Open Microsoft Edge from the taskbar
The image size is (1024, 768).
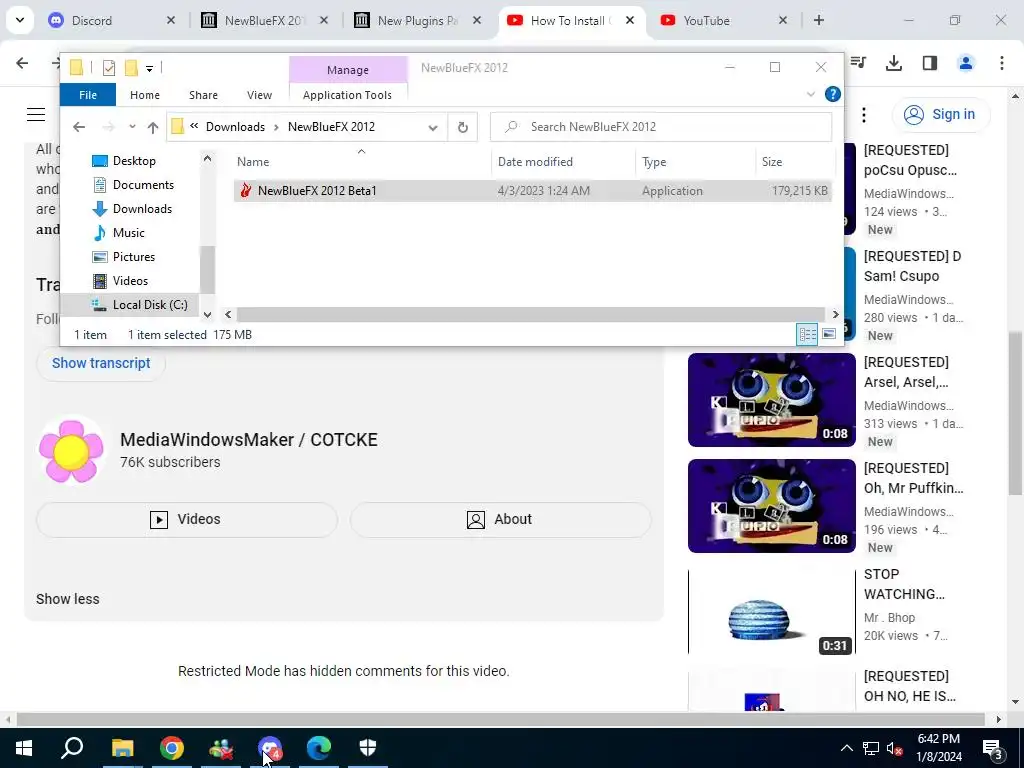click(x=319, y=748)
